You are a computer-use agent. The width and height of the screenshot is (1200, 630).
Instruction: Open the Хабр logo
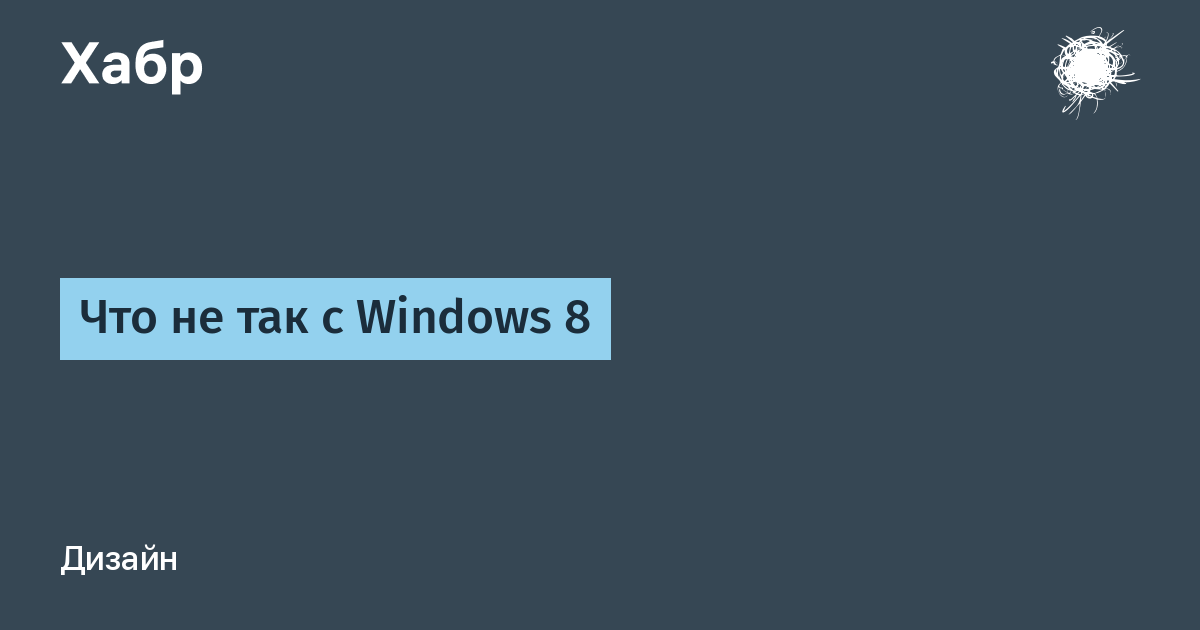point(132,67)
